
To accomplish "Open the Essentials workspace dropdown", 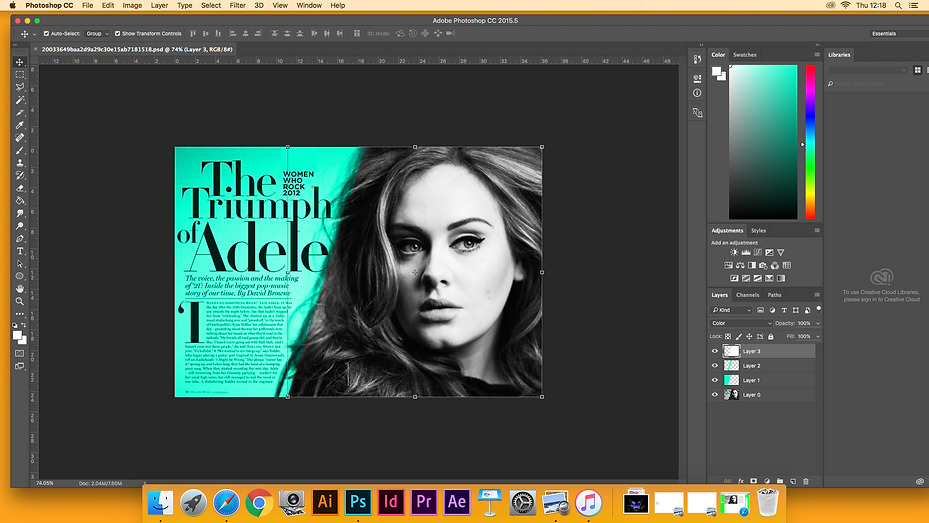I will (898, 34).
